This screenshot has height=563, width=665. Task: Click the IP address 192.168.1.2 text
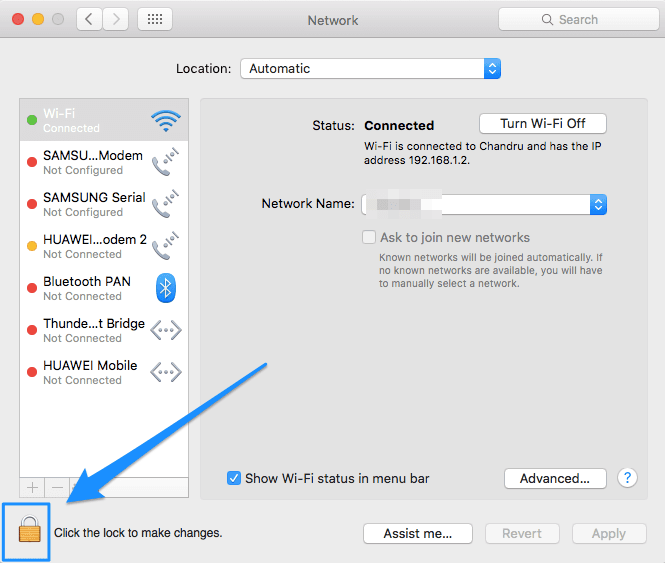[439, 160]
